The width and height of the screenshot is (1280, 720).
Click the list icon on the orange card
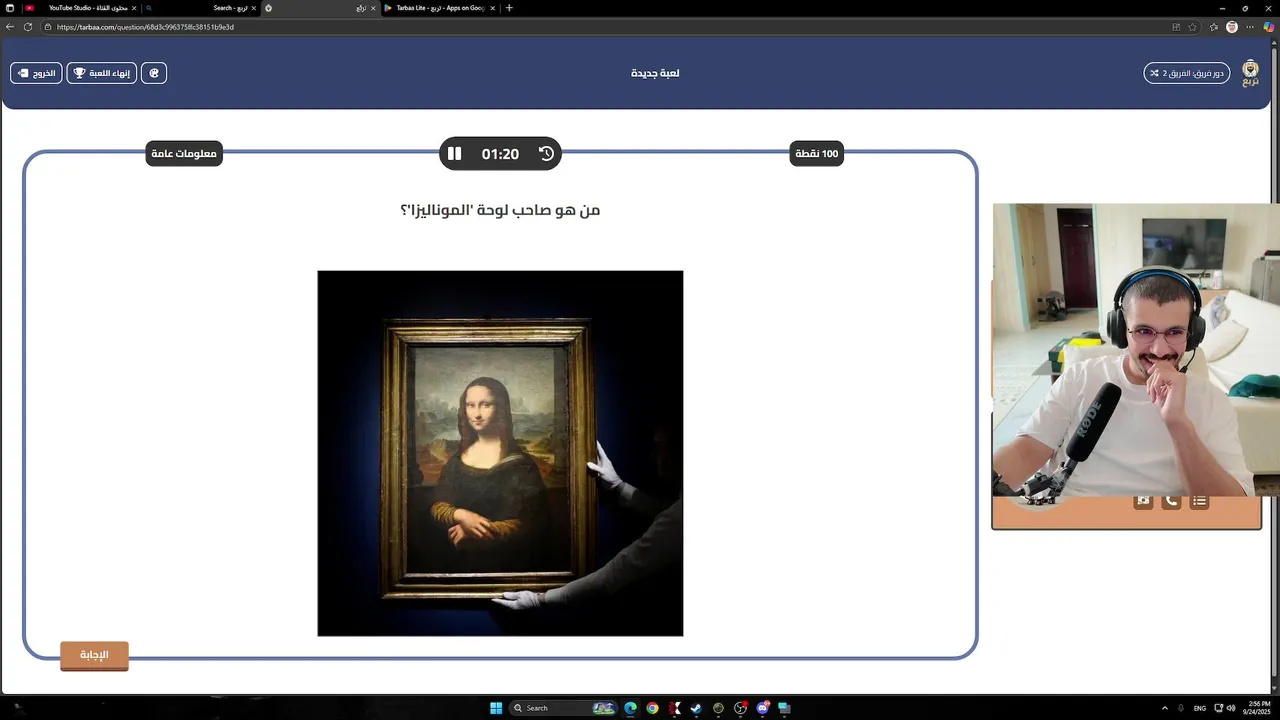pyautogui.click(x=1199, y=501)
